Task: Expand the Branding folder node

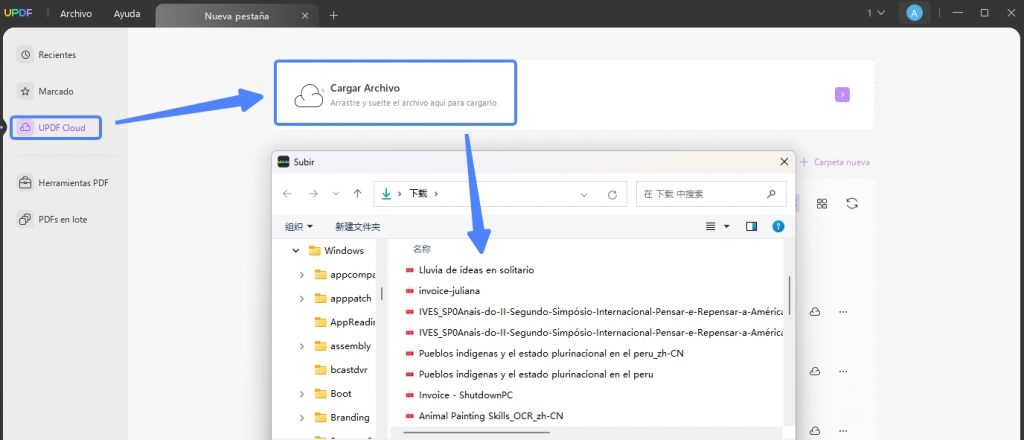Action: tap(302, 417)
